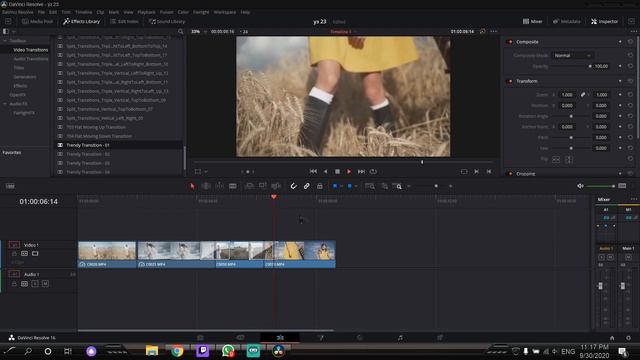
Task: Open the Metadata panel
Action: (x=567, y=21)
